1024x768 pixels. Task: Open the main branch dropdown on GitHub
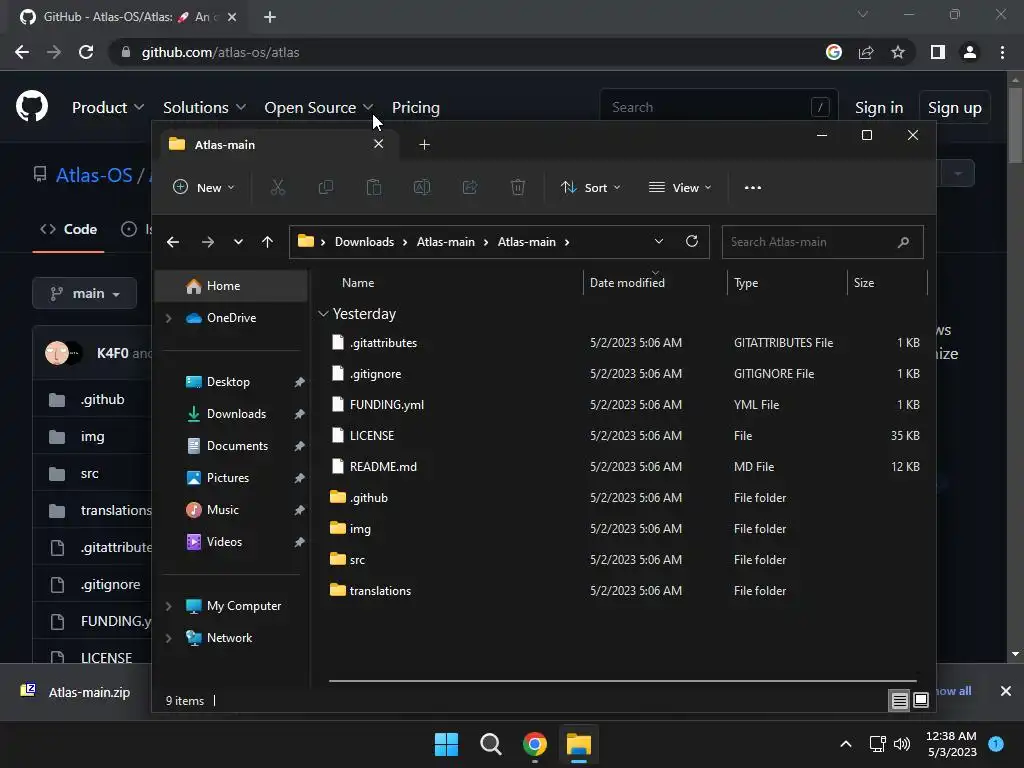click(85, 293)
